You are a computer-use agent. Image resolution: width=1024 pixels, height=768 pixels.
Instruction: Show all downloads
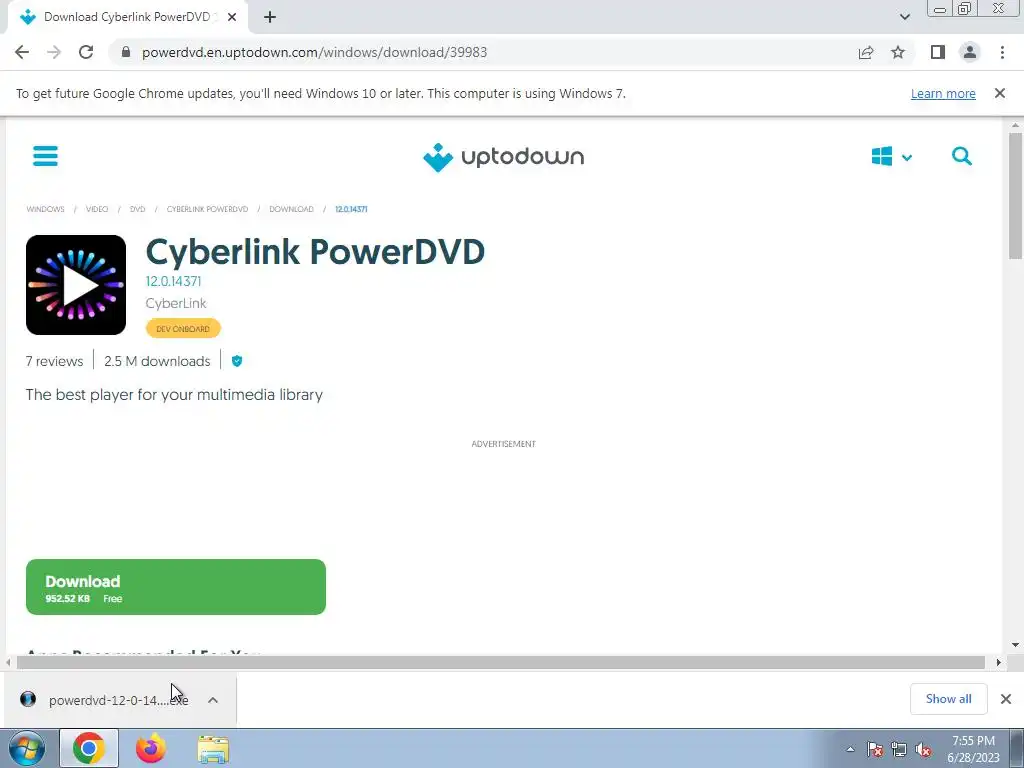click(948, 699)
